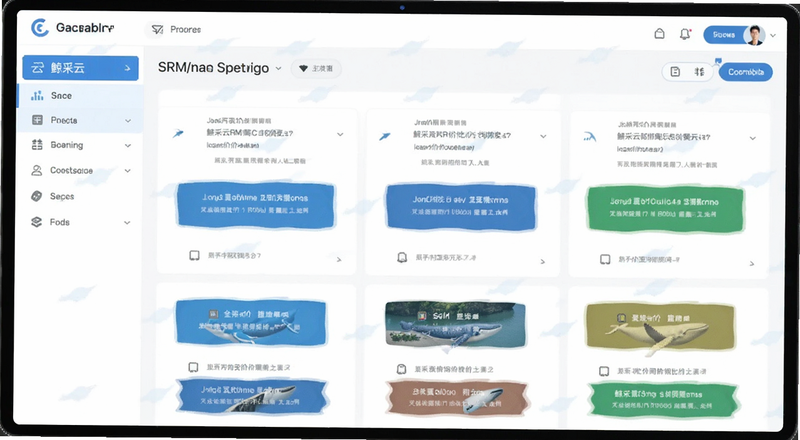
Task: Tick the checkbox below olive whale banner
Action: click(604, 371)
